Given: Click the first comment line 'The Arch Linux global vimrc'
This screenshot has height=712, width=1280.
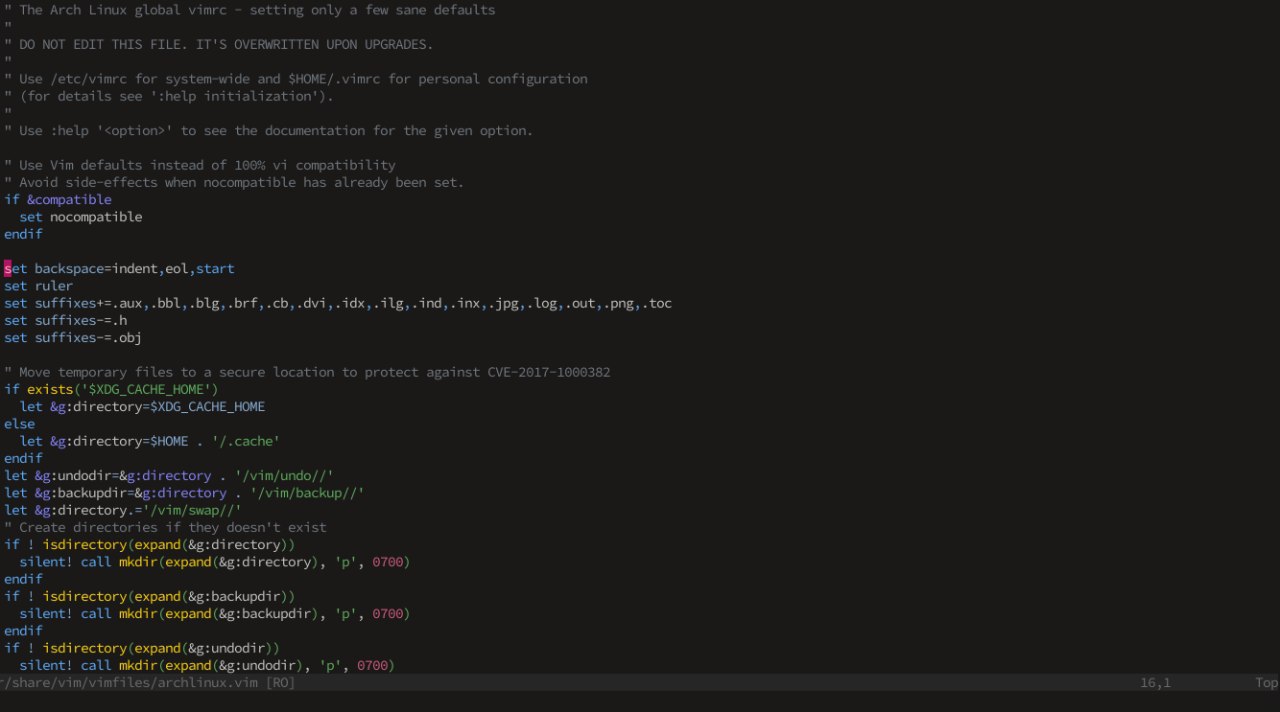Looking at the screenshot, I should (x=250, y=10).
